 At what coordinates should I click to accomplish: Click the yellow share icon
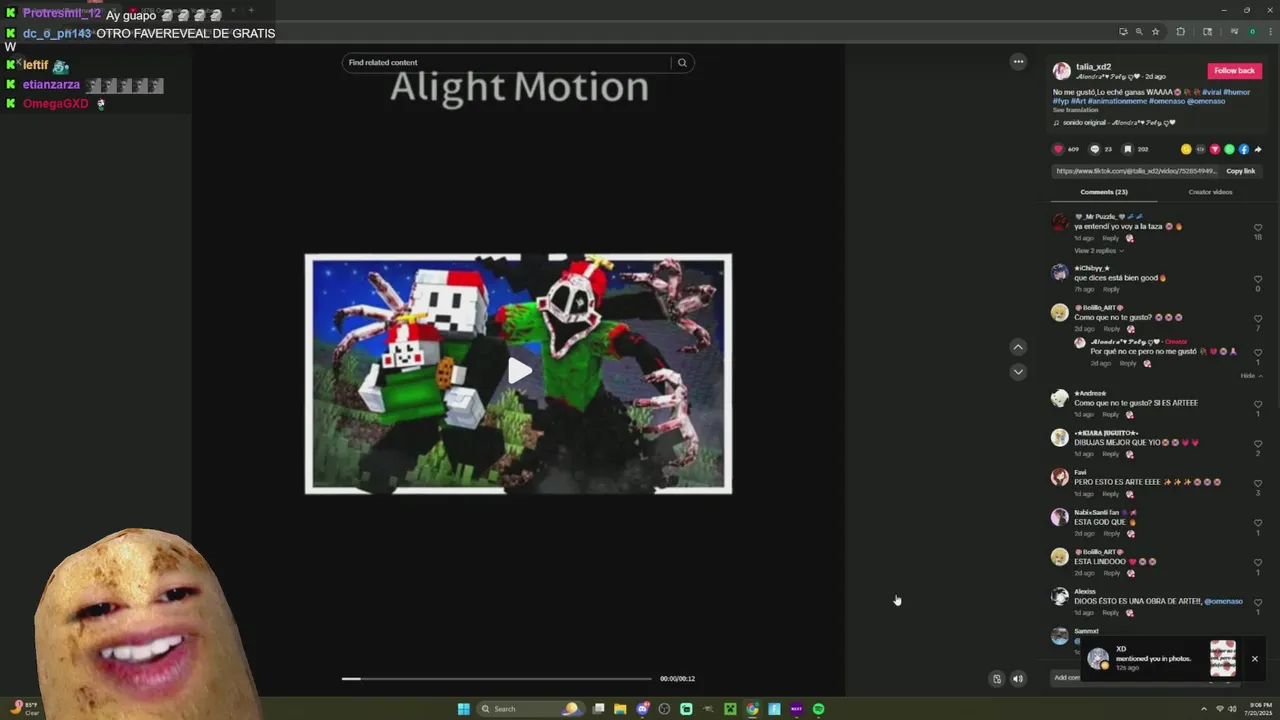[1186, 149]
